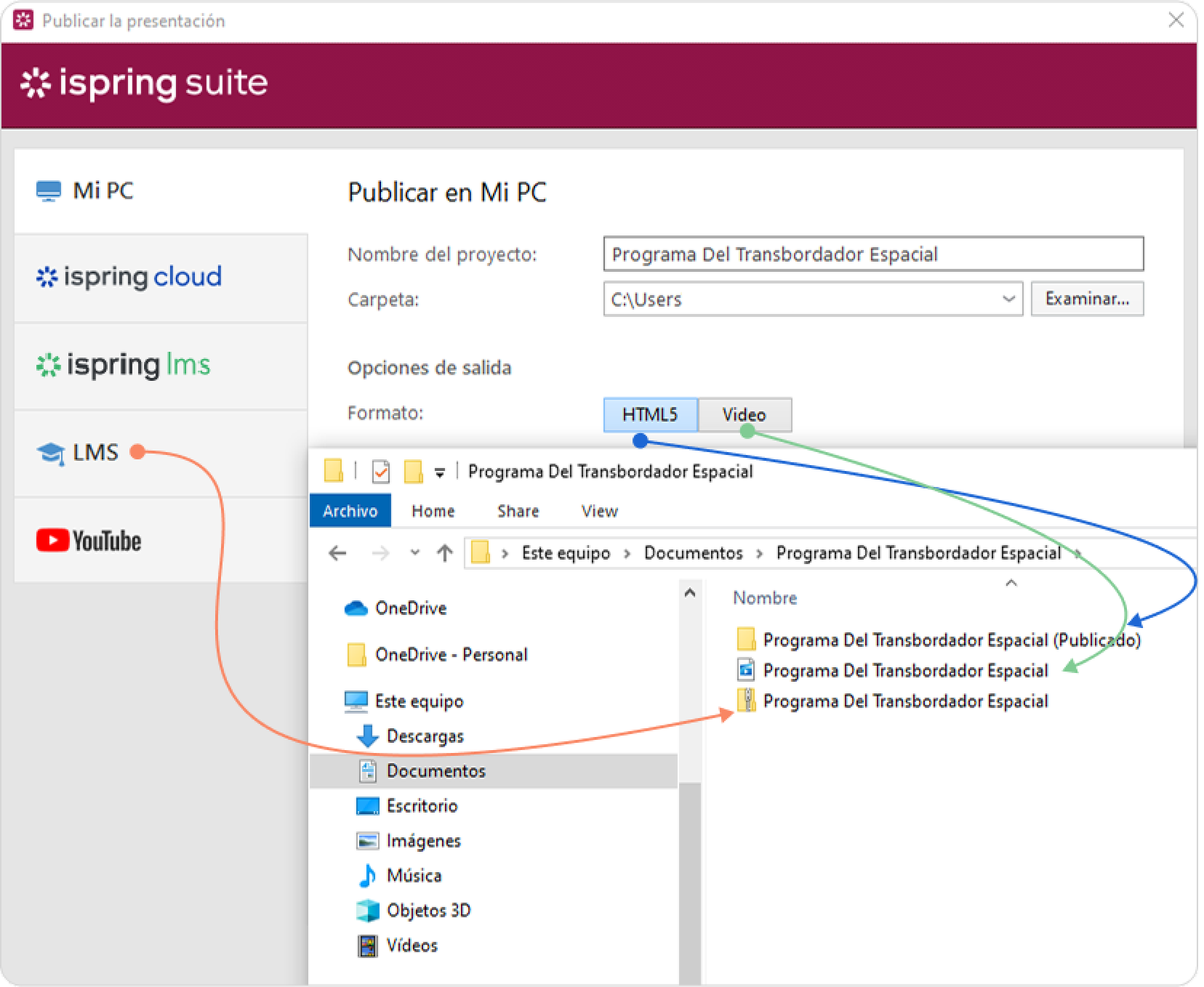The image size is (1204, 987).
Task: Navigate up one folder level arrow
Action: [x=445, y=554]
